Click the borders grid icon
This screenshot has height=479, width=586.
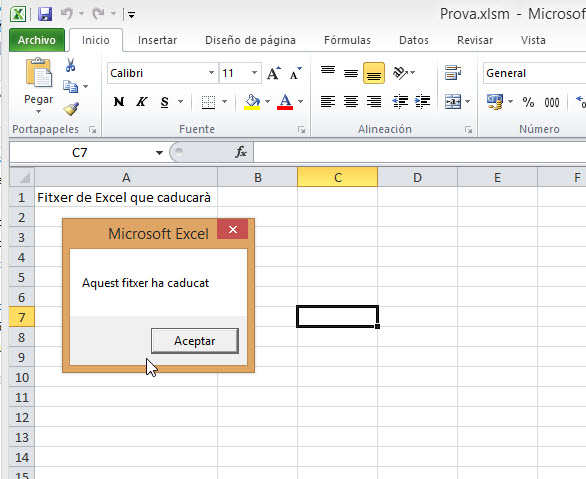[208, 102]
